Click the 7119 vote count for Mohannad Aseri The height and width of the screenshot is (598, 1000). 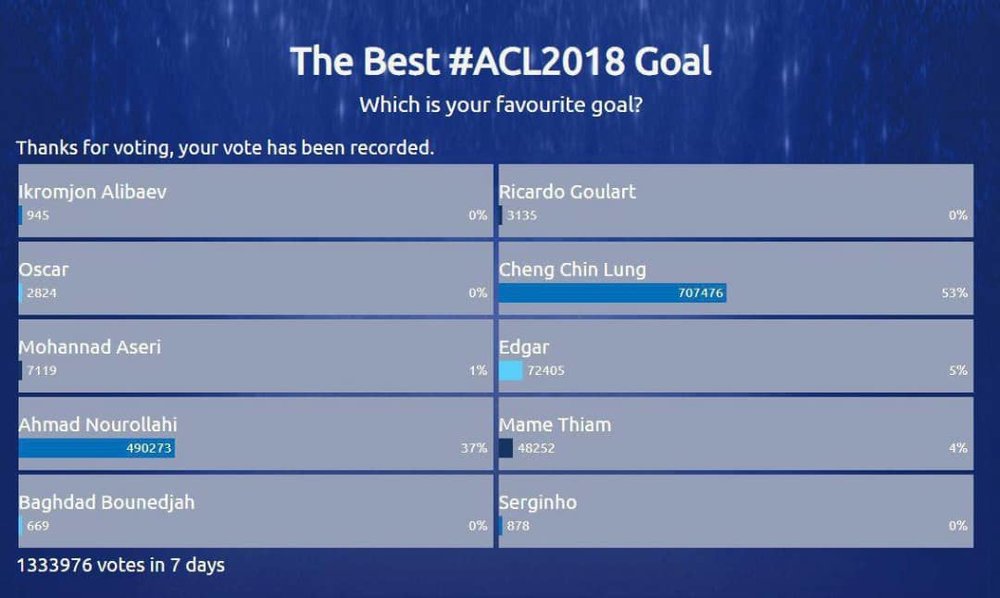[41, 370]
